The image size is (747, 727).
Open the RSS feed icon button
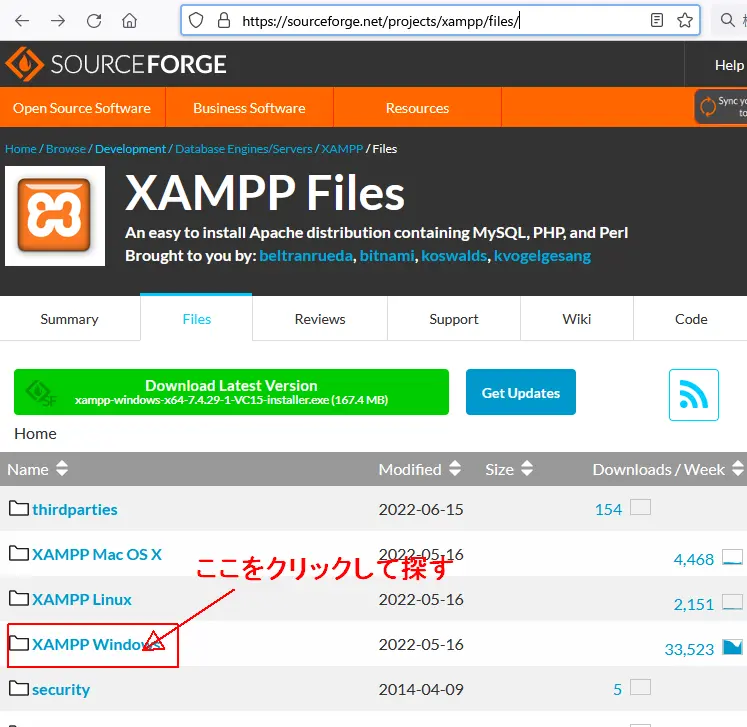693,394
